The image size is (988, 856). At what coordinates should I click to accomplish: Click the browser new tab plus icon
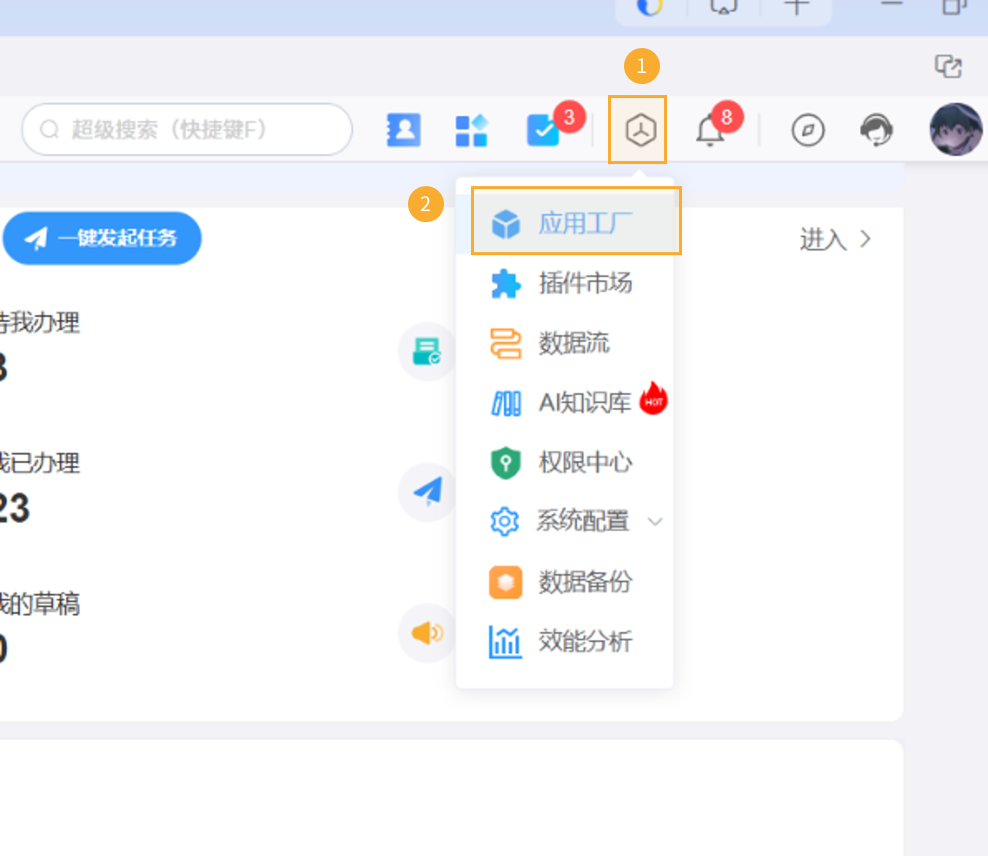click(x=796, y=6)
